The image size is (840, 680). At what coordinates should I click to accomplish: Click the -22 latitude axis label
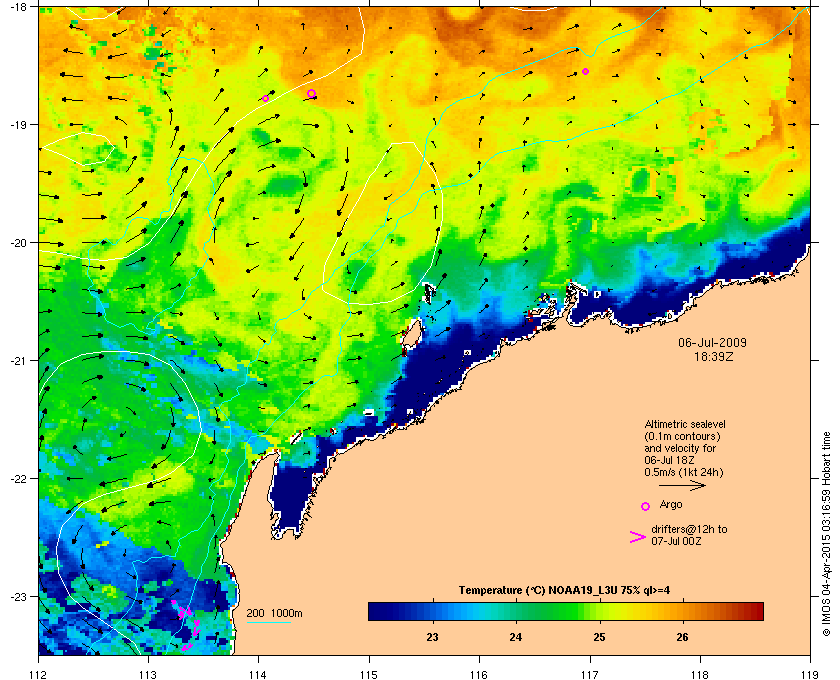coord(18,479)
